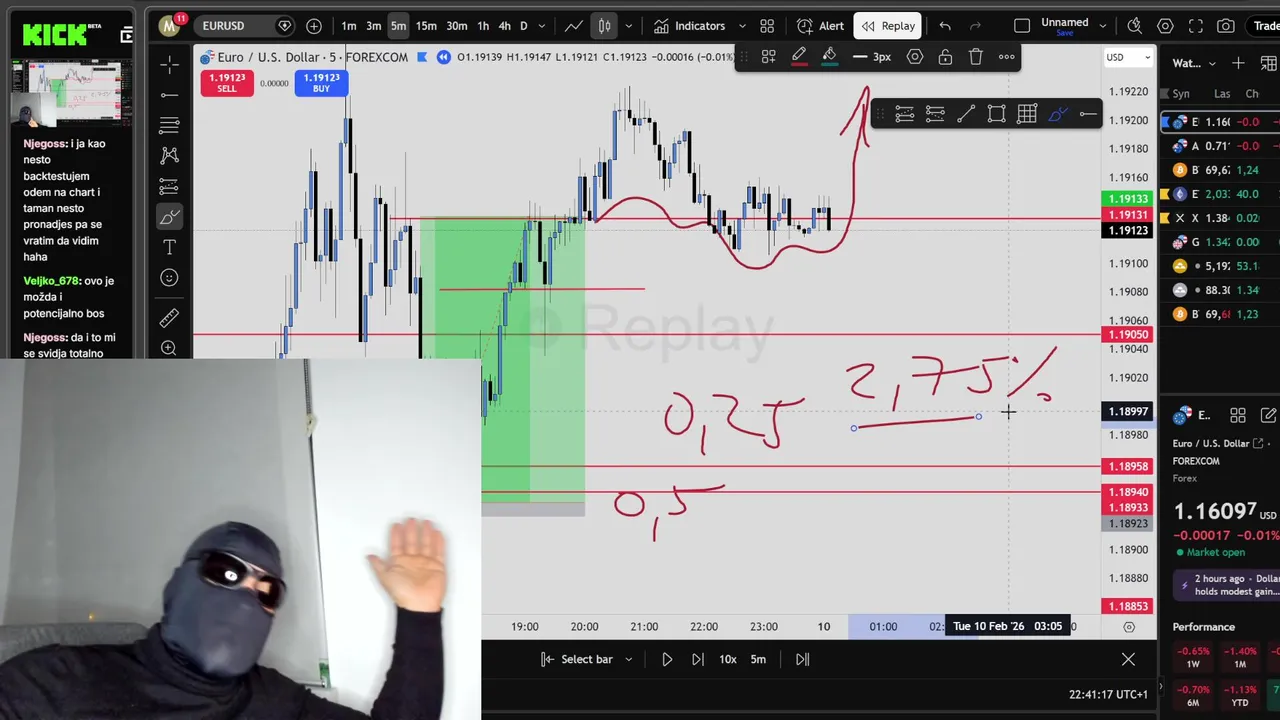Select the trend line in favorites toolbar
The image size is (1280, 720).
point(966,114)
